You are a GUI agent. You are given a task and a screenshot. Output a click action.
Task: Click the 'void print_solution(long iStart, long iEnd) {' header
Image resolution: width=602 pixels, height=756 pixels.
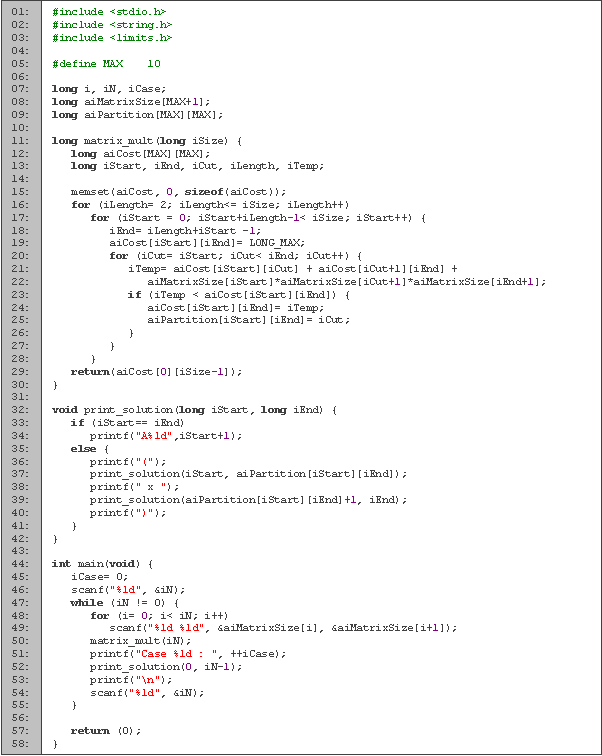(195, 410)
